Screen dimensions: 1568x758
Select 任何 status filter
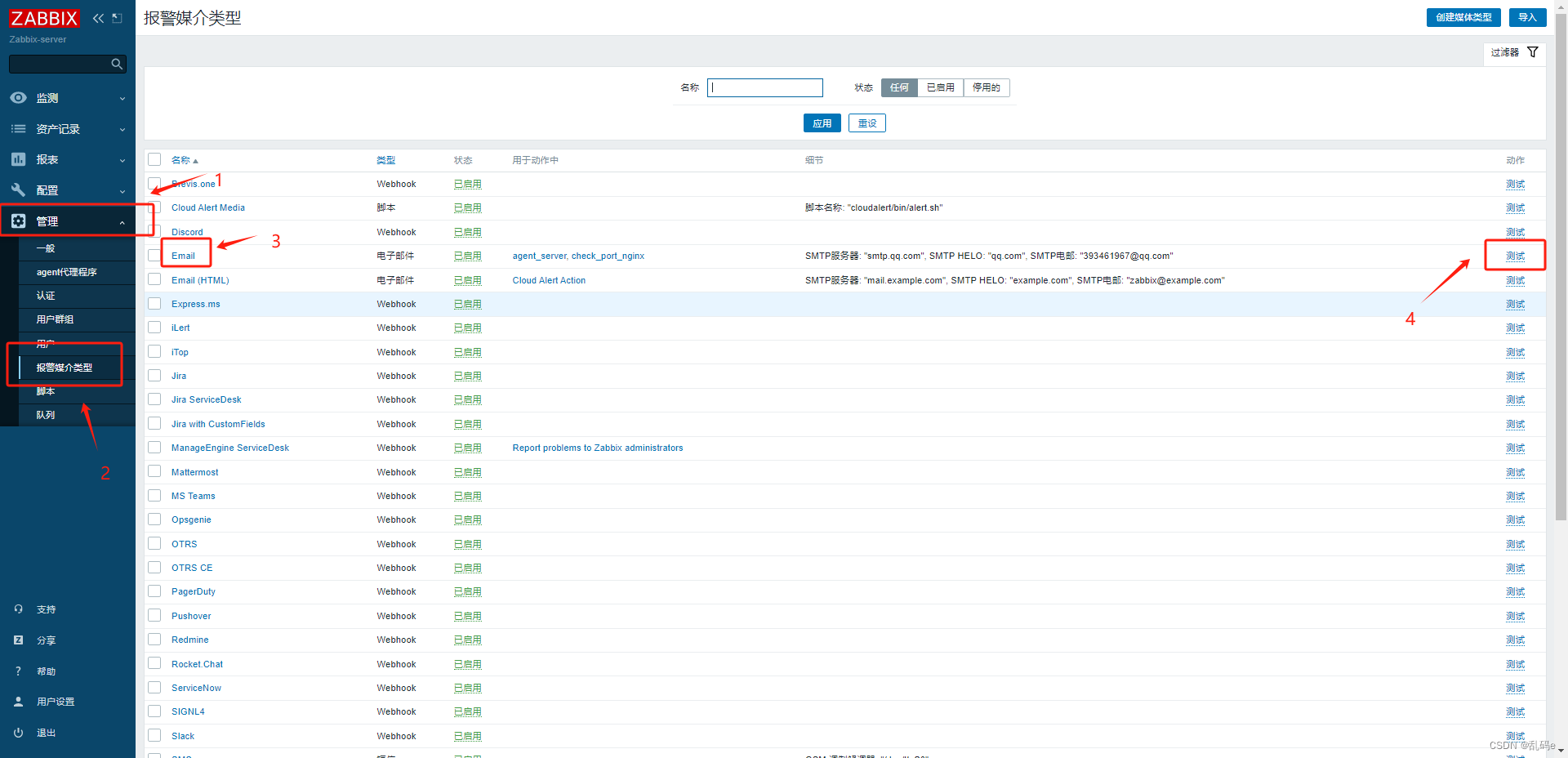click(899, 87)
